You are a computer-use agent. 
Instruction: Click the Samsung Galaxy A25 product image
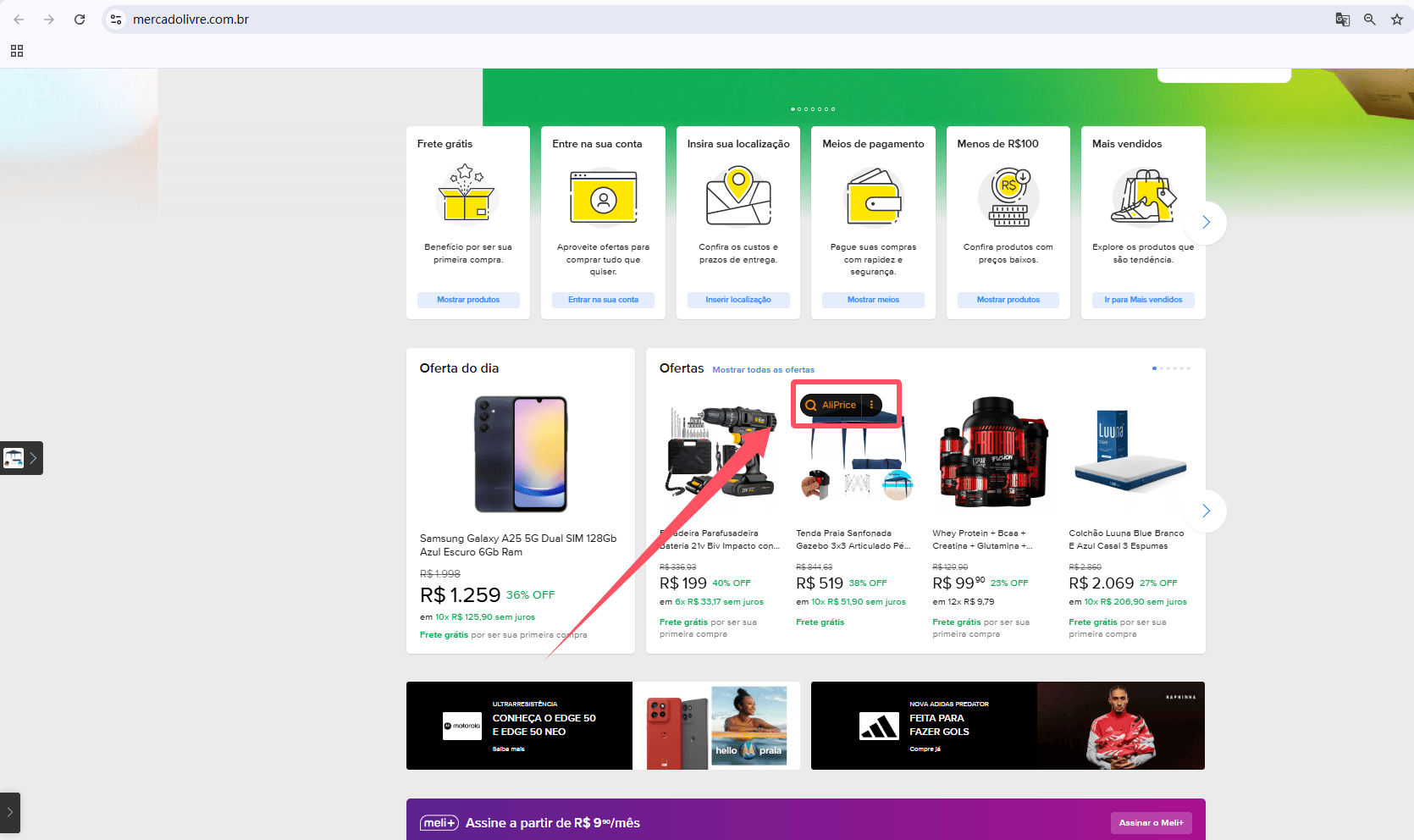521,454
